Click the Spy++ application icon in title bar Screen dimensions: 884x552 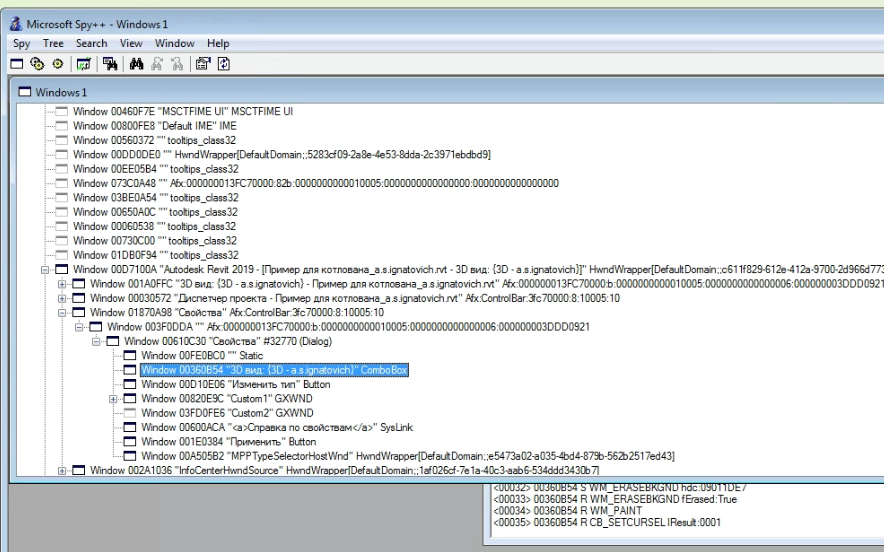[16, 24]
